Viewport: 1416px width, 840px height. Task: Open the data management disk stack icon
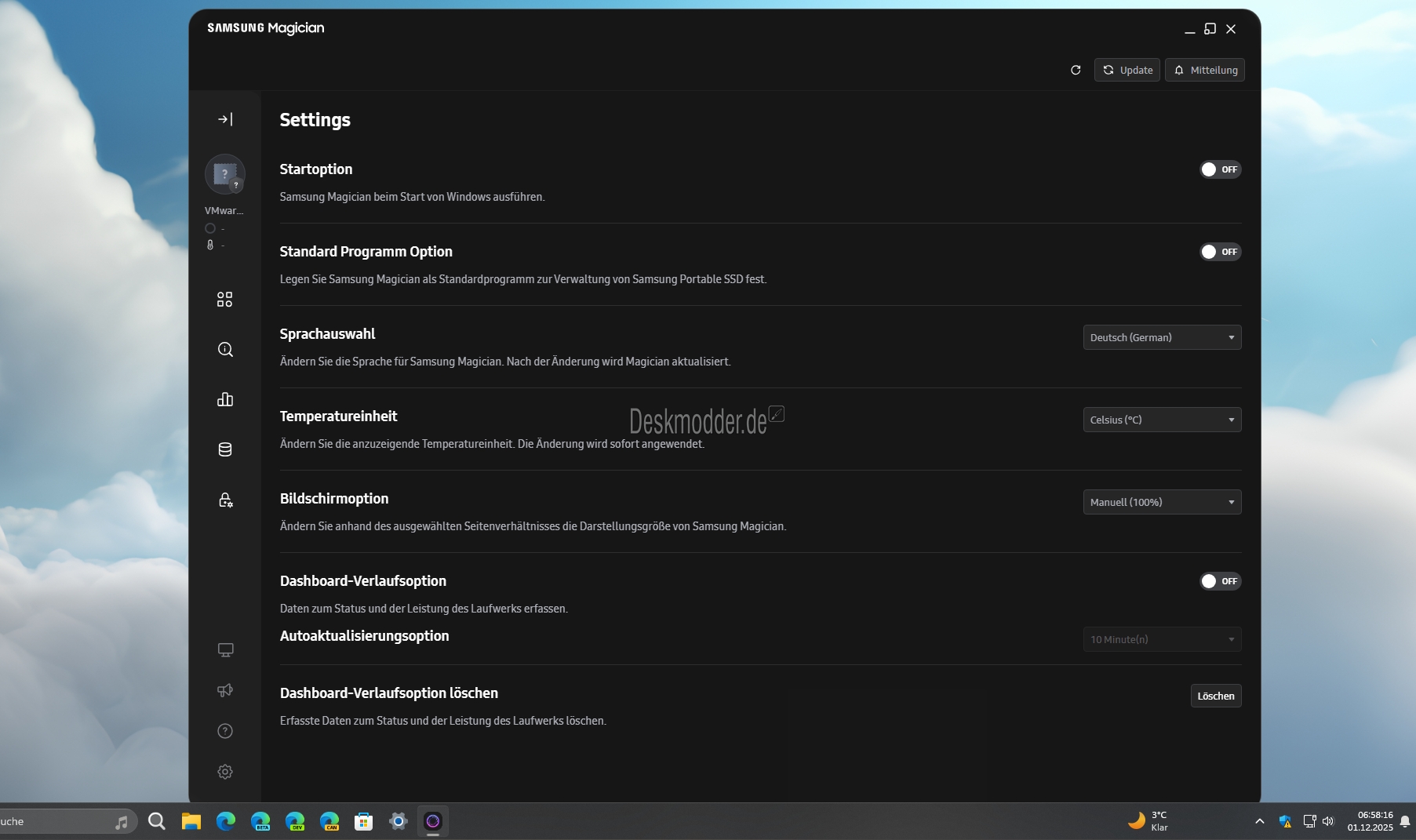point(225,449)
